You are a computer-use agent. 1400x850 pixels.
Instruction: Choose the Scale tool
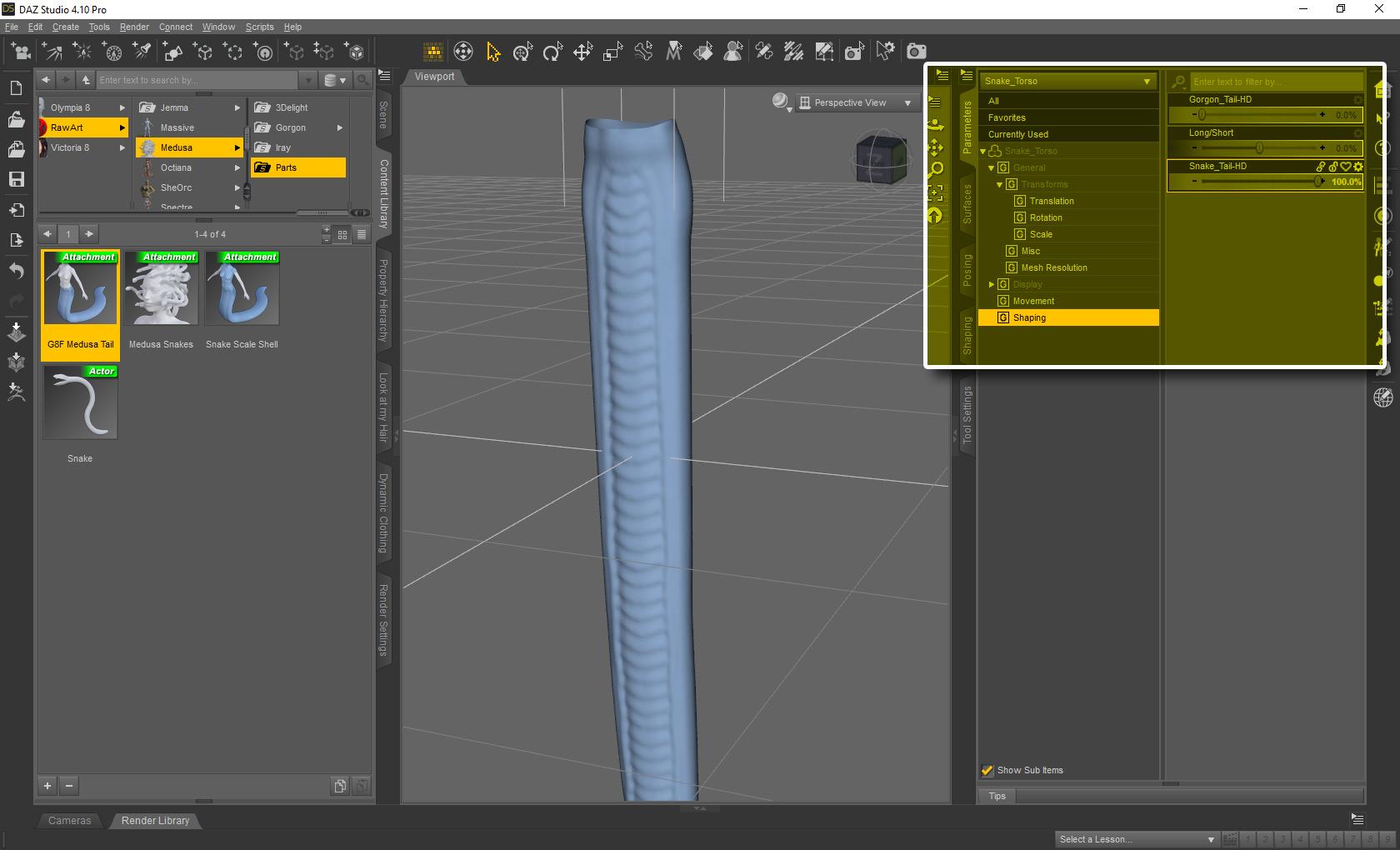[x=612, y=52]
